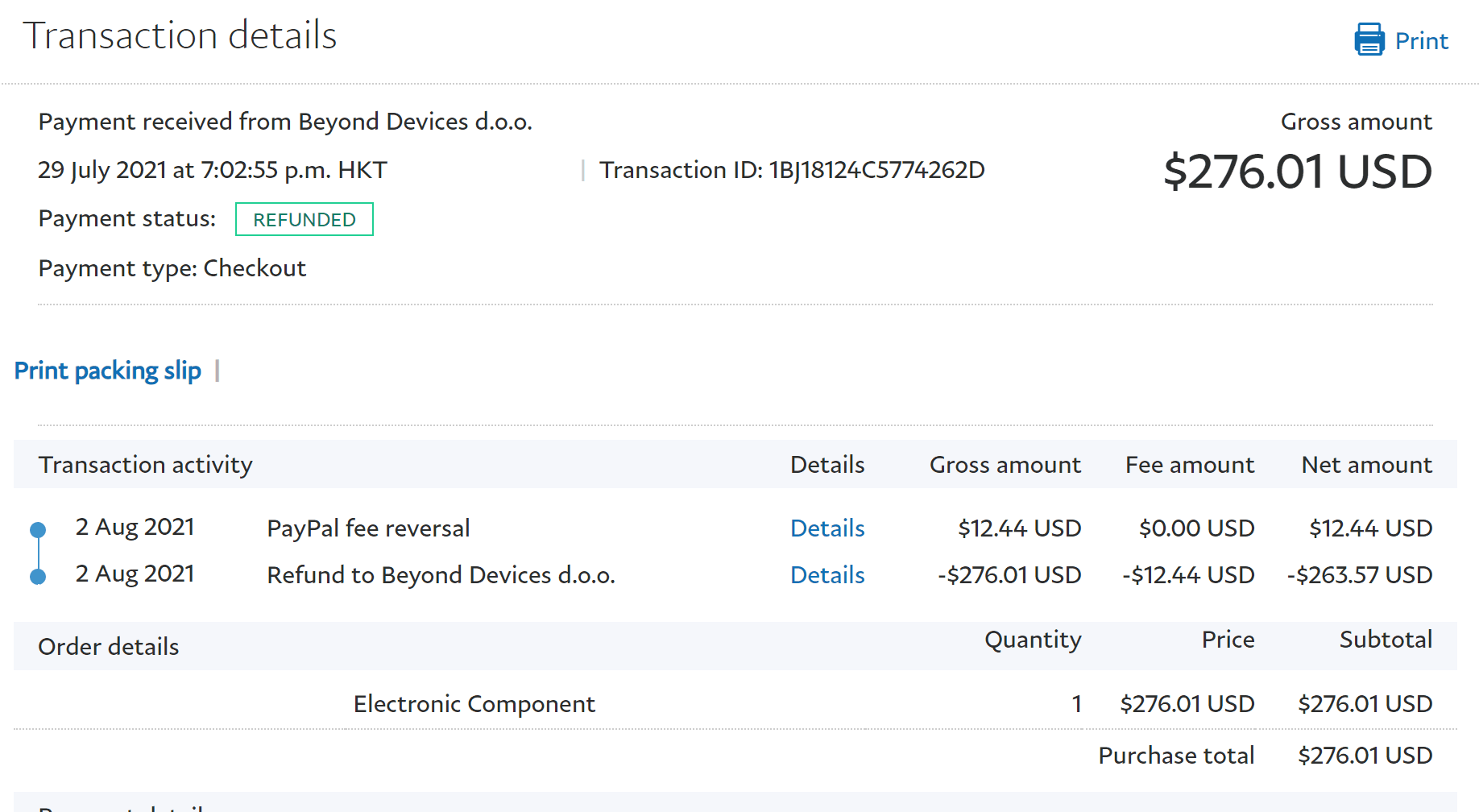Select the timeline dot for the refund row
Image resolution: width=1479 pixels, height=812 pixels.
click(x=38, y=577)
